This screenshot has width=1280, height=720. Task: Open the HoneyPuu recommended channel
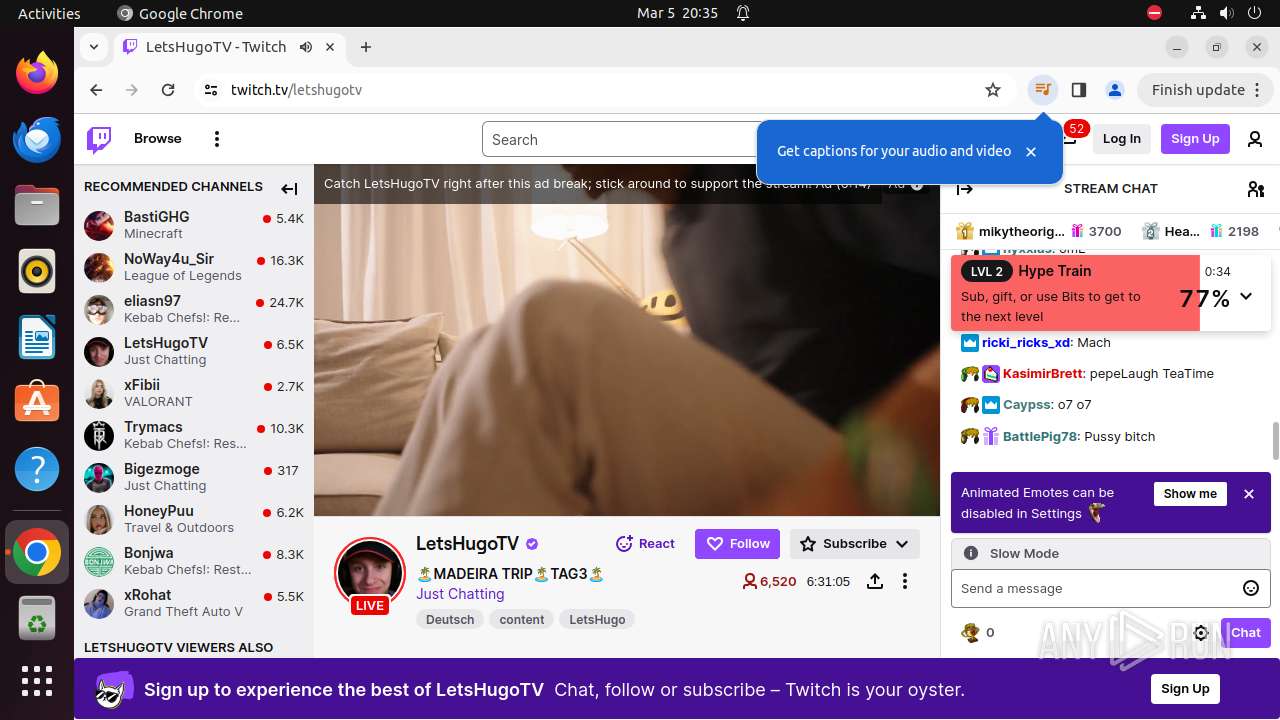(194, 519)
